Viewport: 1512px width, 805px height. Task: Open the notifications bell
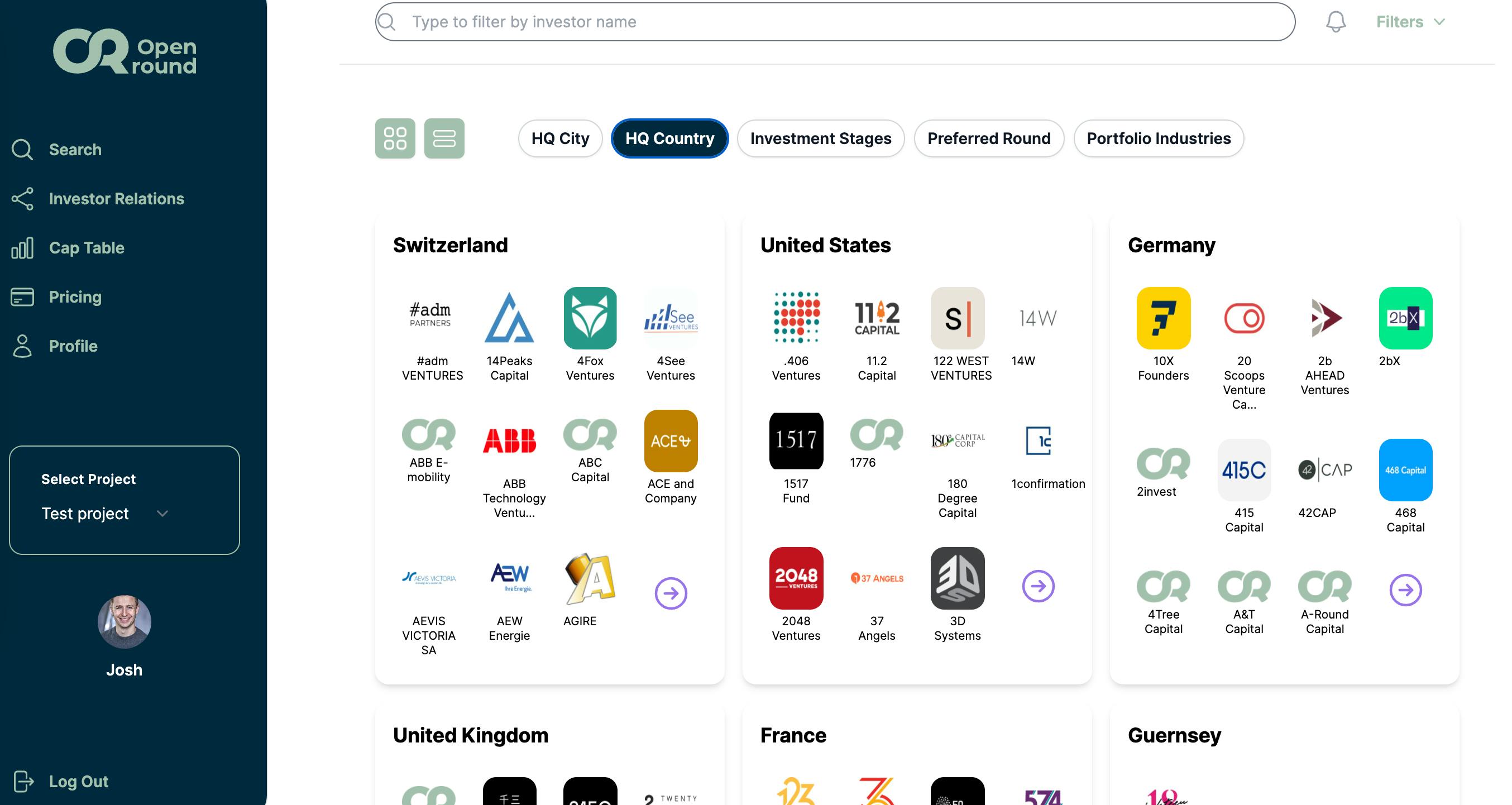[x=1336, y=22]
